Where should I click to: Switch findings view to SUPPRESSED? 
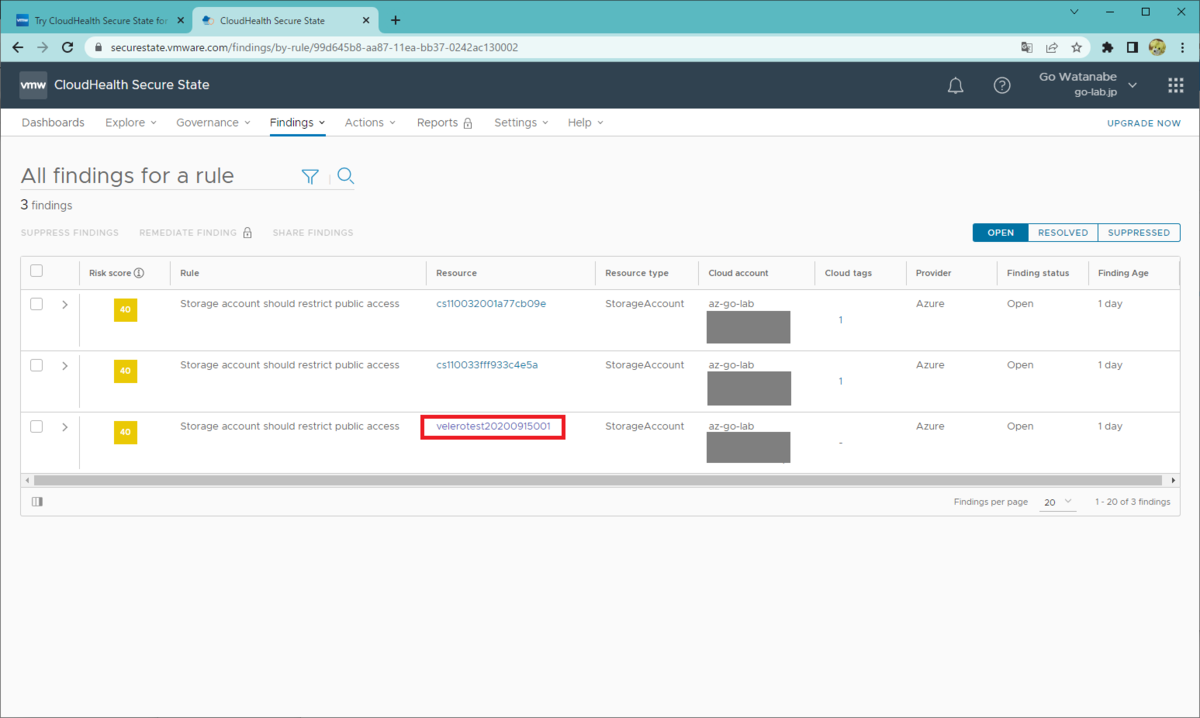tap(1138, 233)
